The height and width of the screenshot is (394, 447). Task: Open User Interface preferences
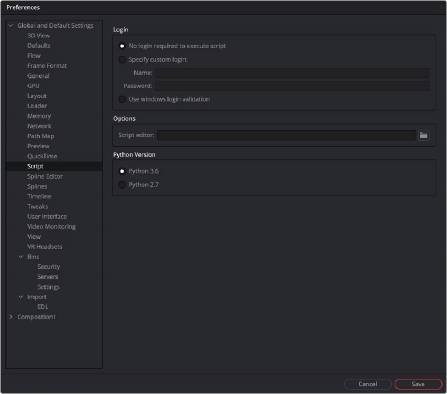(x=47, y=217)
